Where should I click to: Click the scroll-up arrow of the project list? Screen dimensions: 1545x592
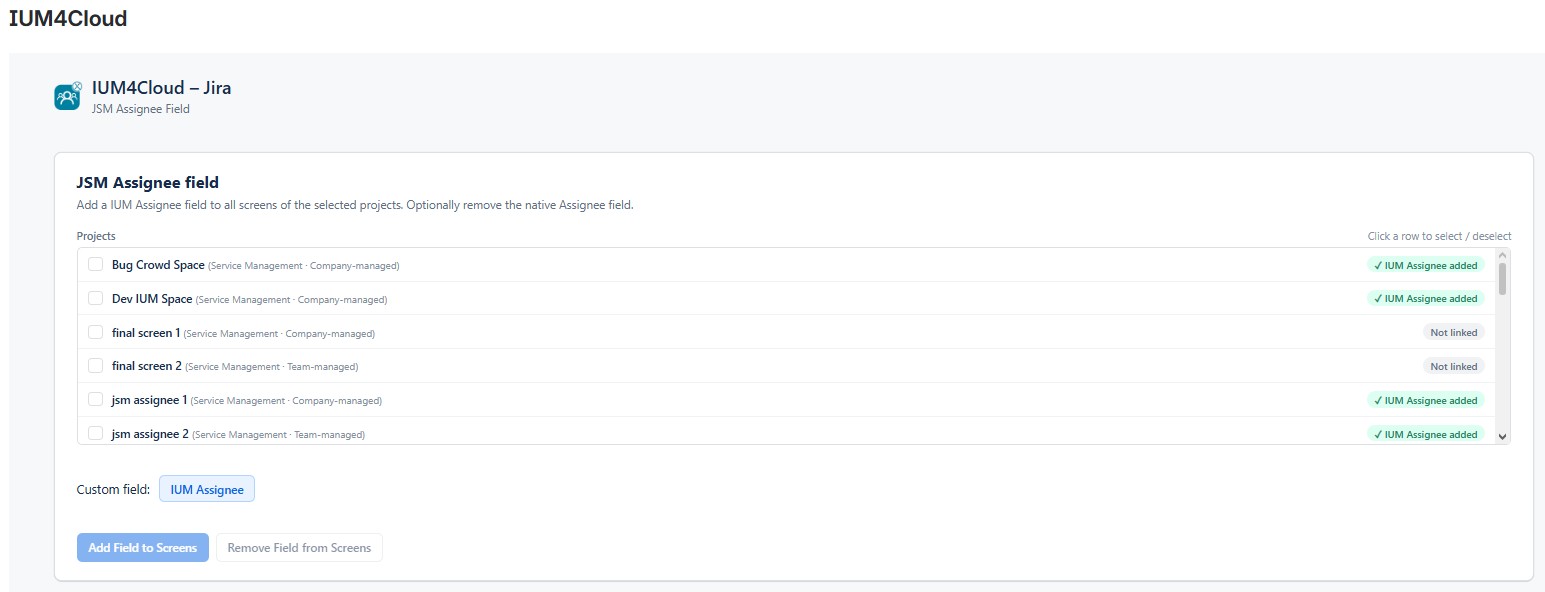[1502, 254]
